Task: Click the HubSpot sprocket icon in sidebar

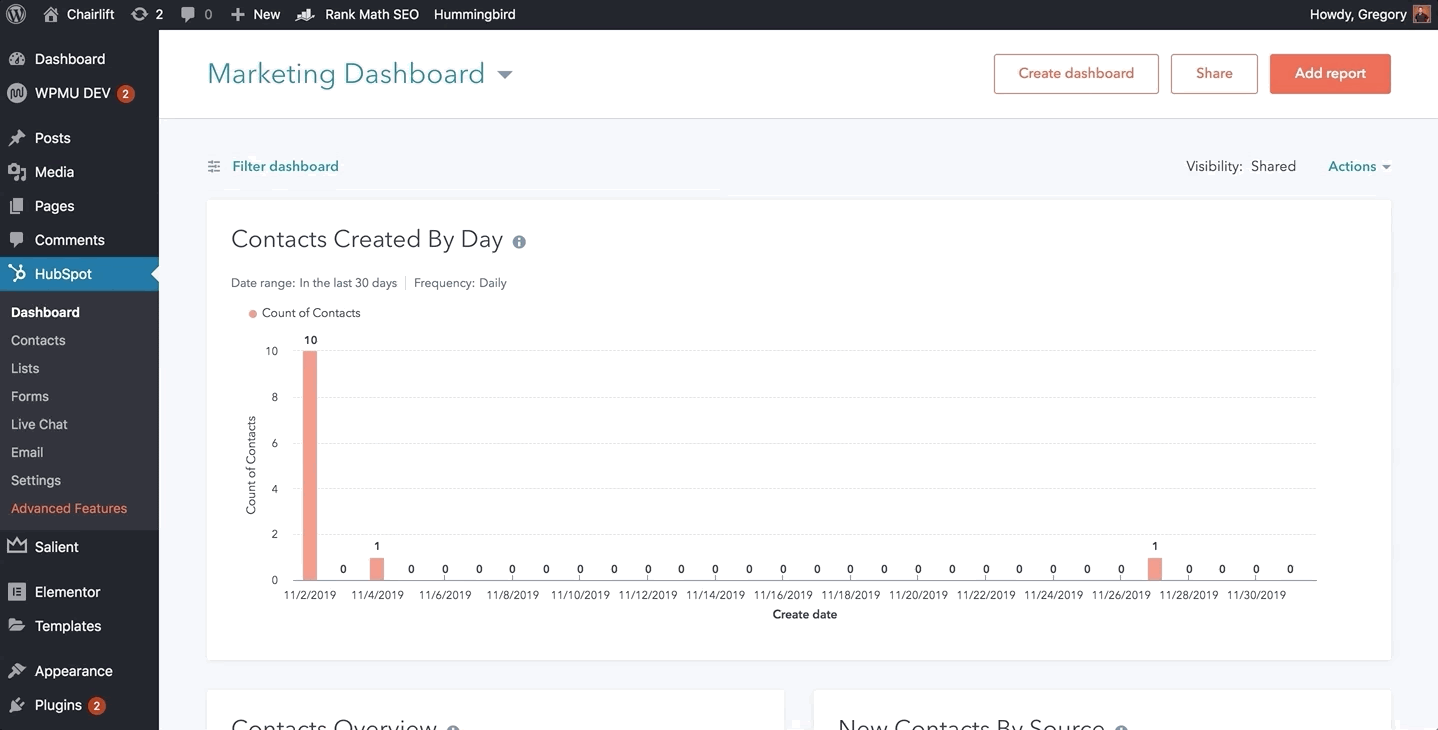Action: point(17,274)
